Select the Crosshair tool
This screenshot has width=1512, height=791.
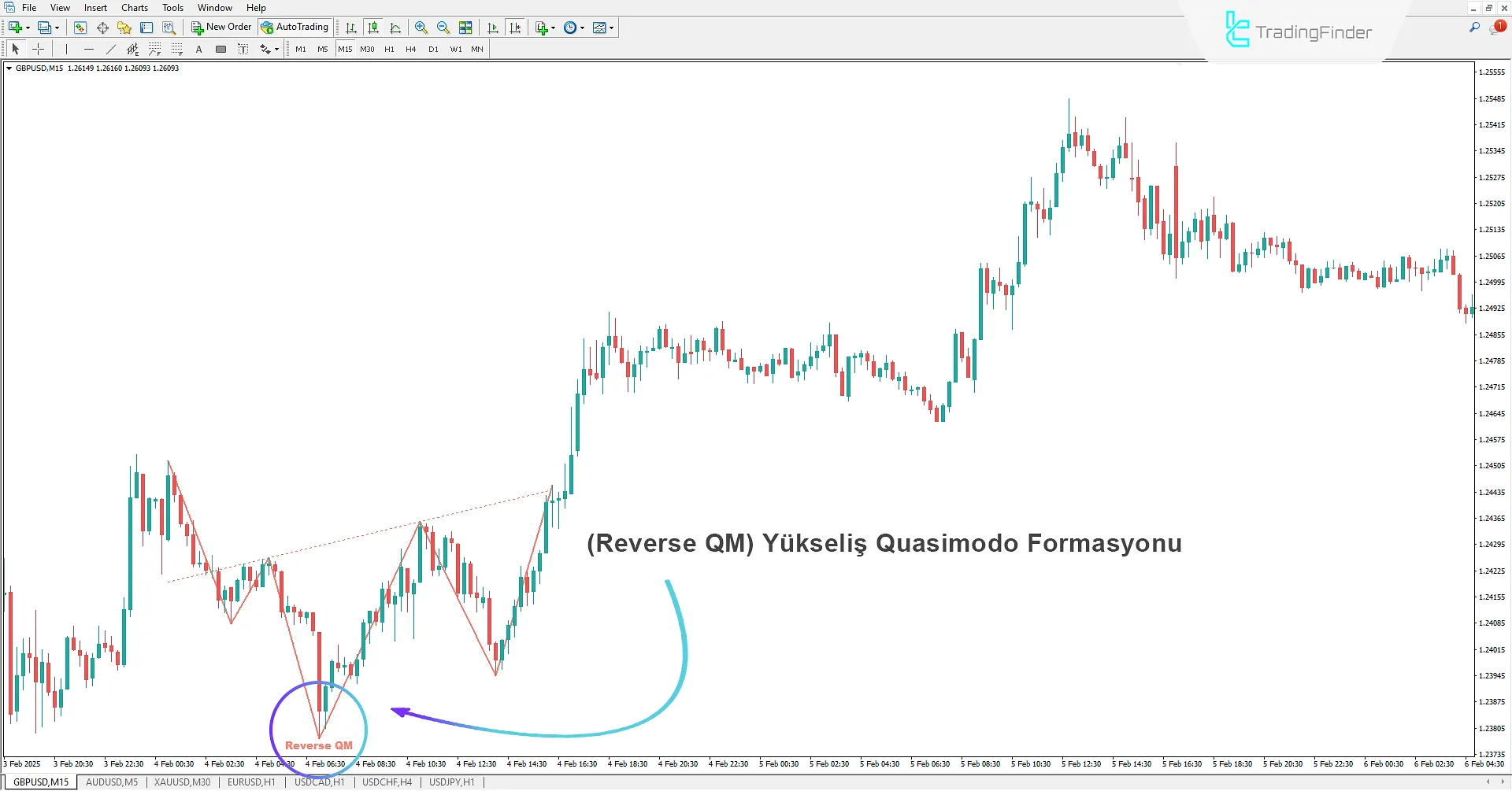(38, 48)
